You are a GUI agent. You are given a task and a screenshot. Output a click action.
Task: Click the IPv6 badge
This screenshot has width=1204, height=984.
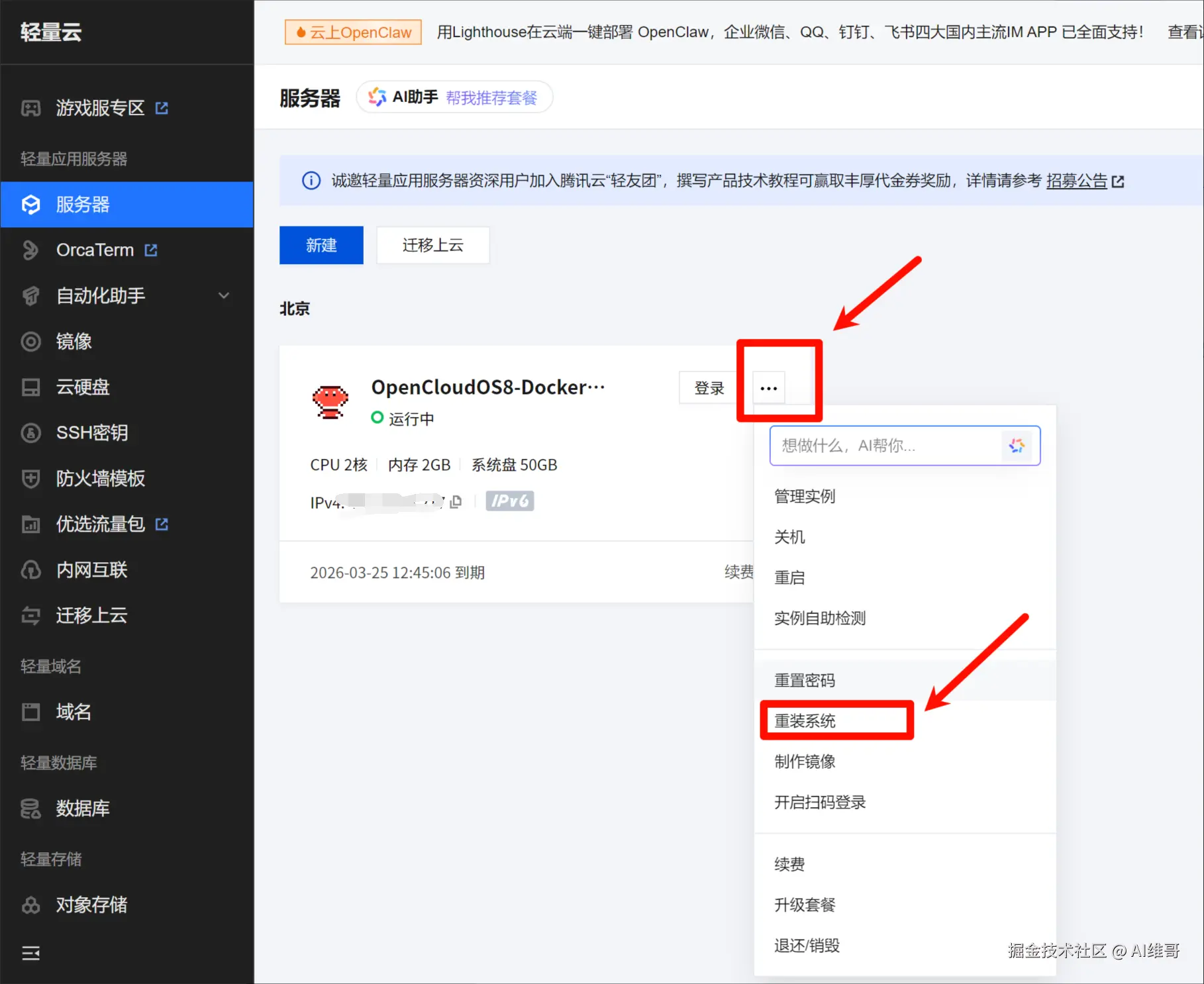coord(510,501)
